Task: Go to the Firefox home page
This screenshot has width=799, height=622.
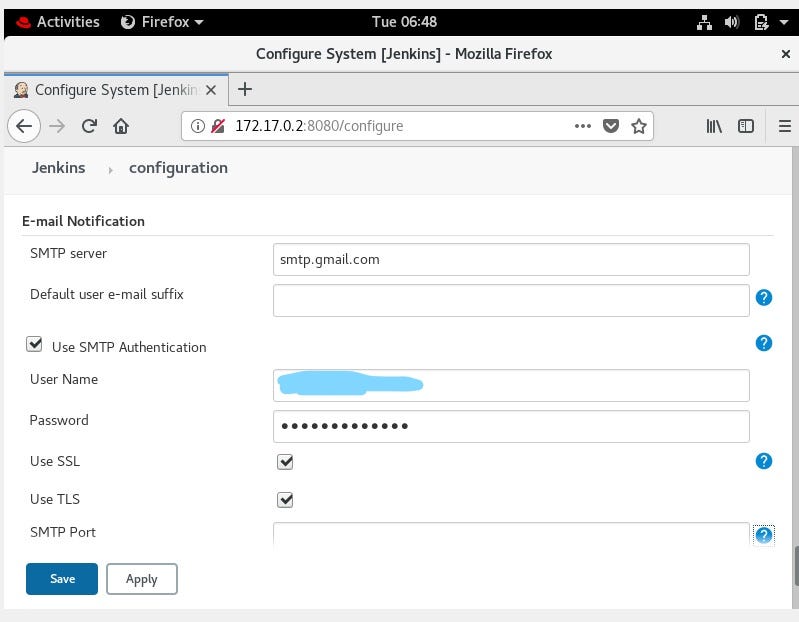Action: tap(121, 126)
